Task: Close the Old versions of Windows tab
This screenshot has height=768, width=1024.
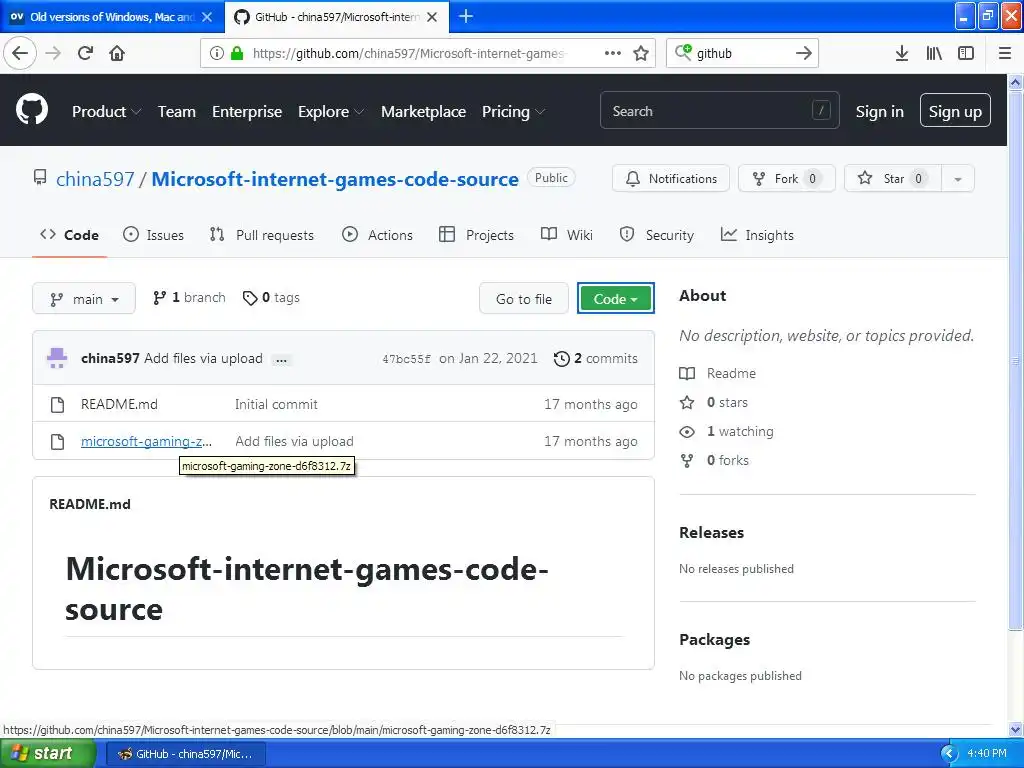Action: point(207,17)
